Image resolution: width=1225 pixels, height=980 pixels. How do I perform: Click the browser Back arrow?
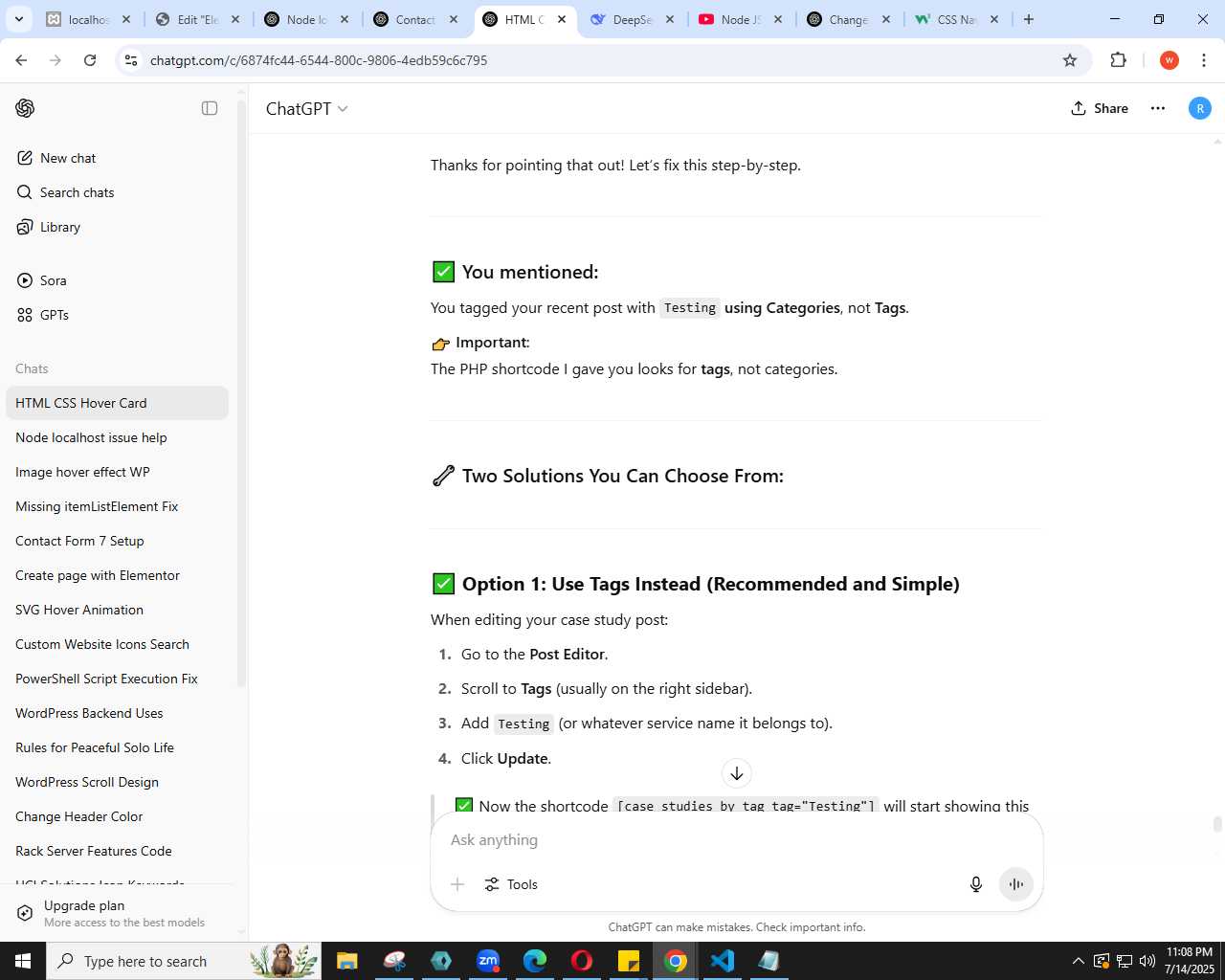21,60
